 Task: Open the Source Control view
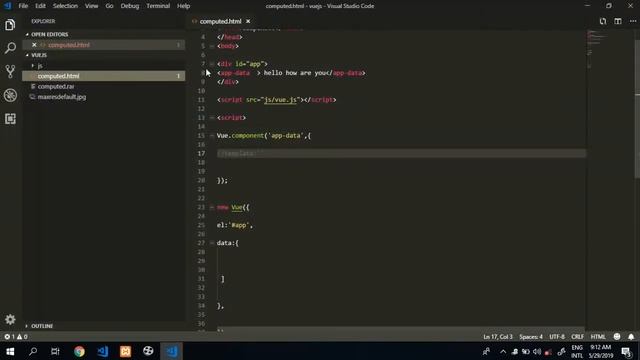[x=10, y=71]
